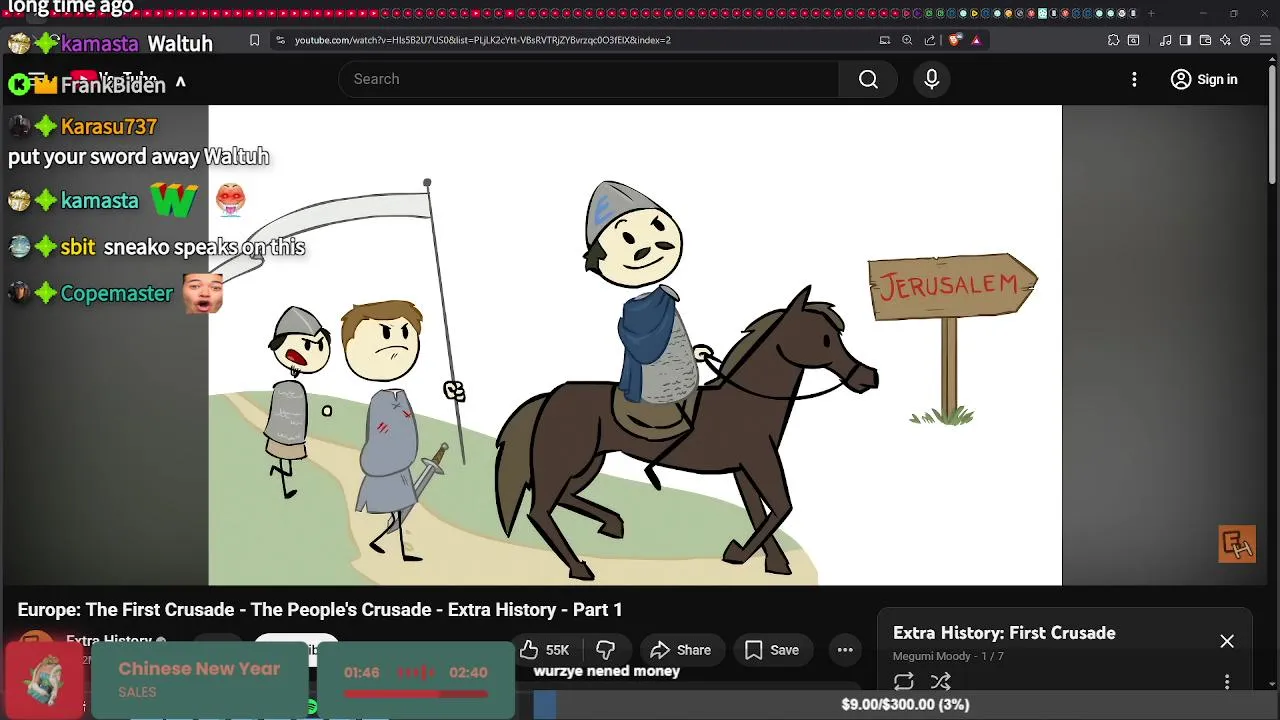Click the orange channel watermark icon on video
Screen dimensions: 1280x720
pos(1237,544)
